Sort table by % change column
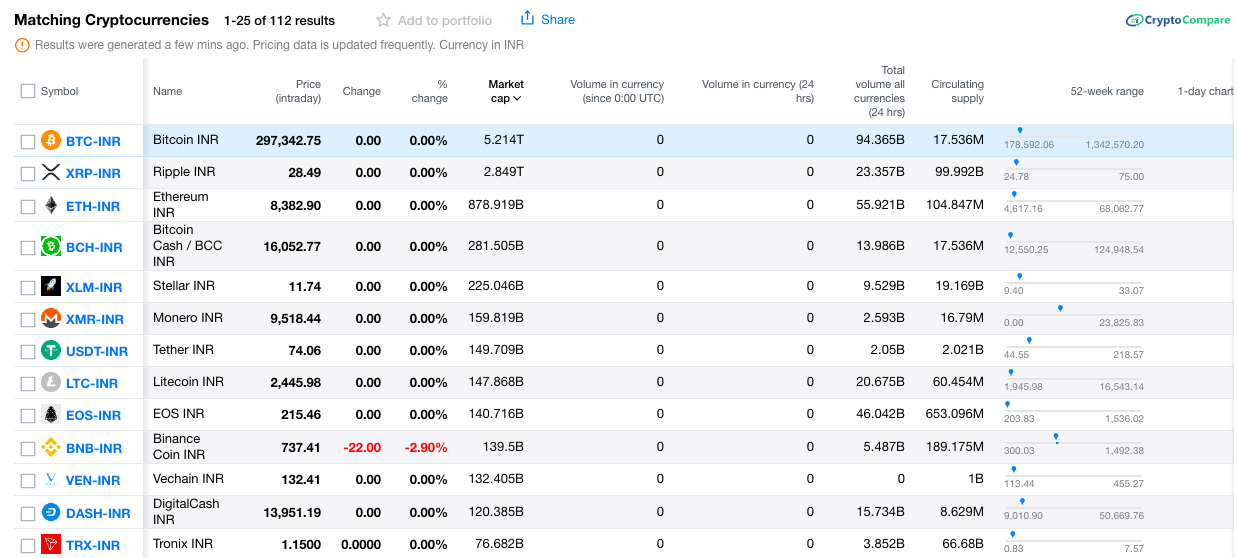The image size is (1237, 558). 430,91
